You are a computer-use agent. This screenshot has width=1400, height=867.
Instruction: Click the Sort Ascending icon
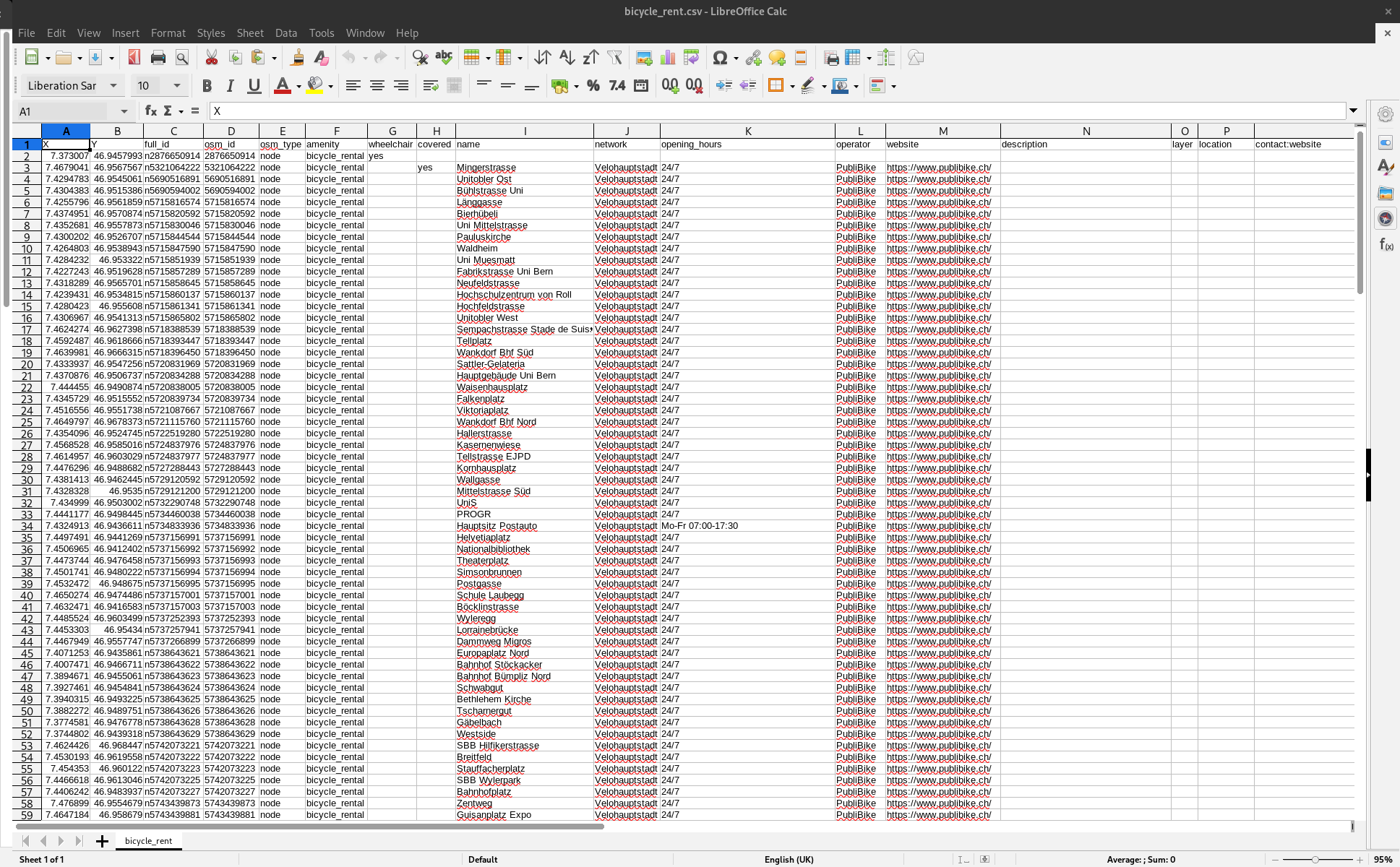(567, 58)
